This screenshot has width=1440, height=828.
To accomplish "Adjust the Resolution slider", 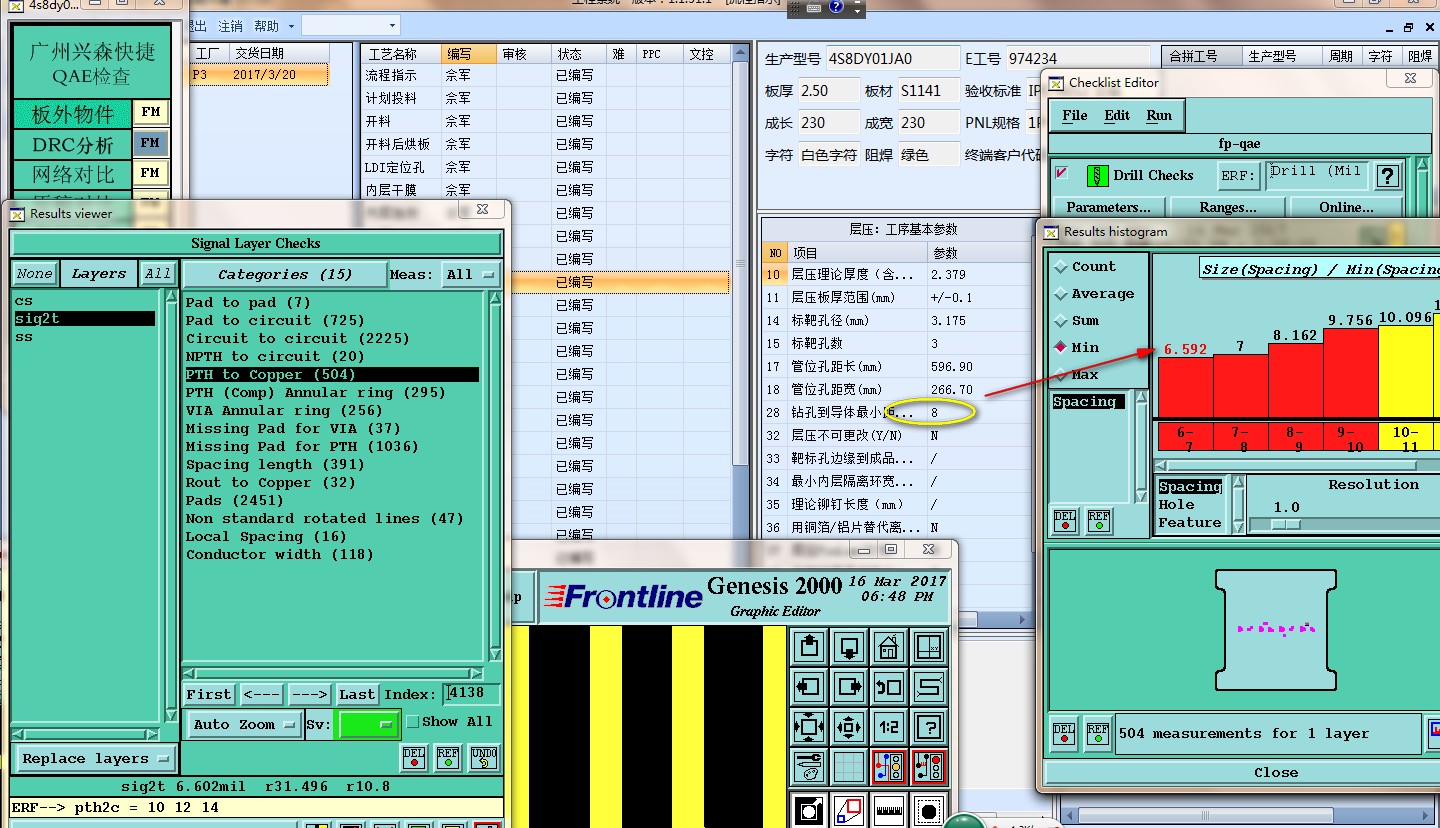I will pos(1287,524).
